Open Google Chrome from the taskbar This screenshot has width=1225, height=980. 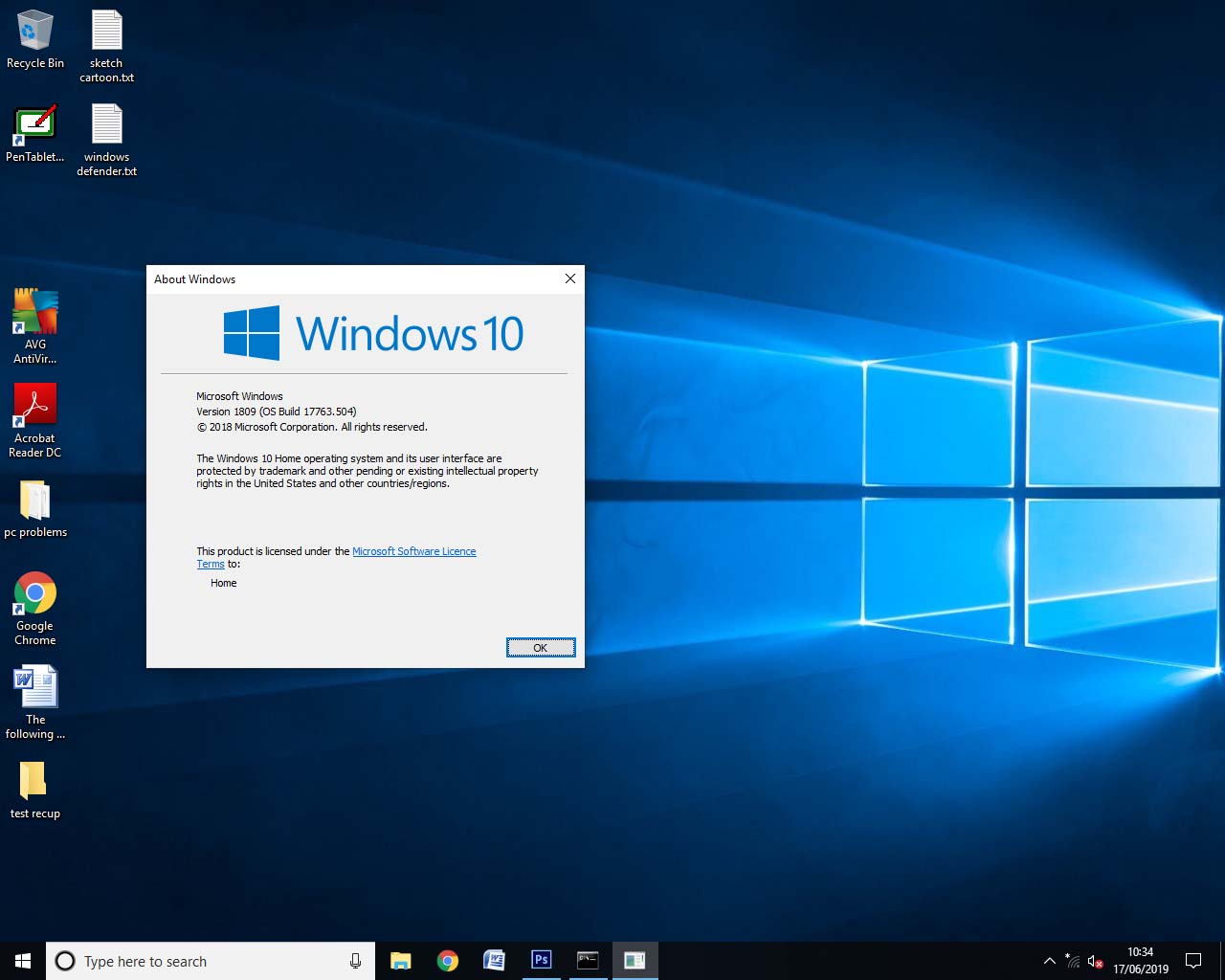[447, 961]
